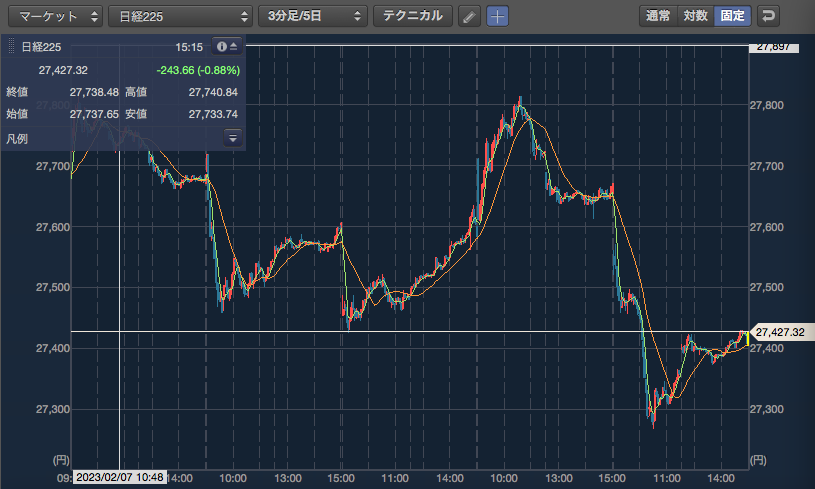Select the pencil drawing tool
This screenshot has width=815, height=489.
pyautogui.click(x=469, y=17)
